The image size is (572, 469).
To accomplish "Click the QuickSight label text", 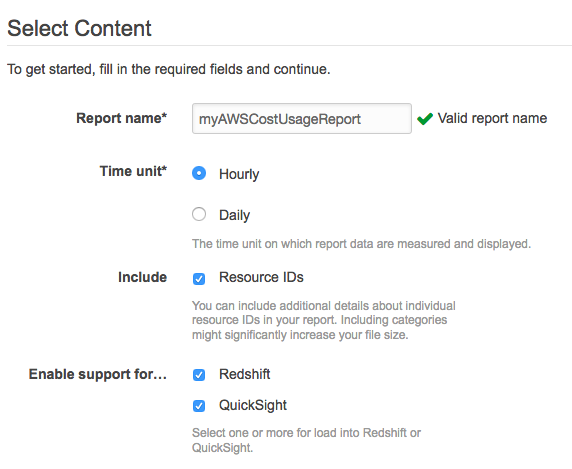I will (x=253, y=406).
